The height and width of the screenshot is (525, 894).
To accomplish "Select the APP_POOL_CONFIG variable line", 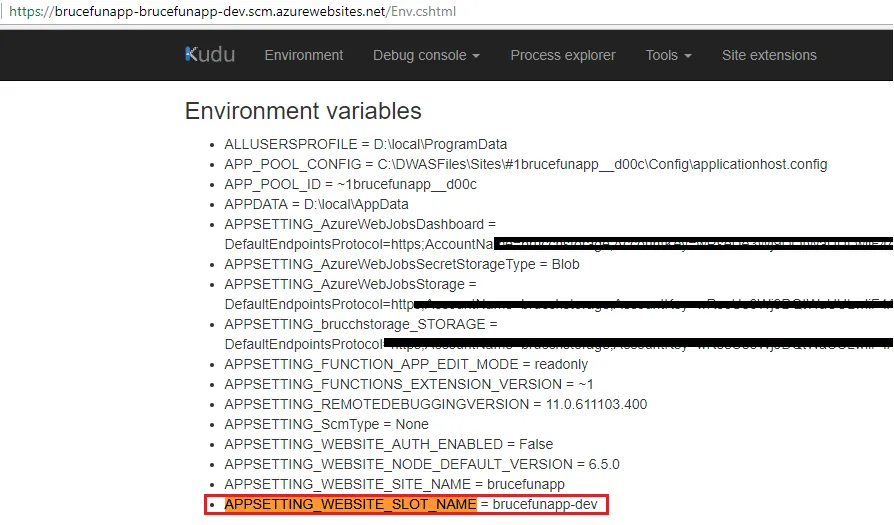I will tap(526, 164).
